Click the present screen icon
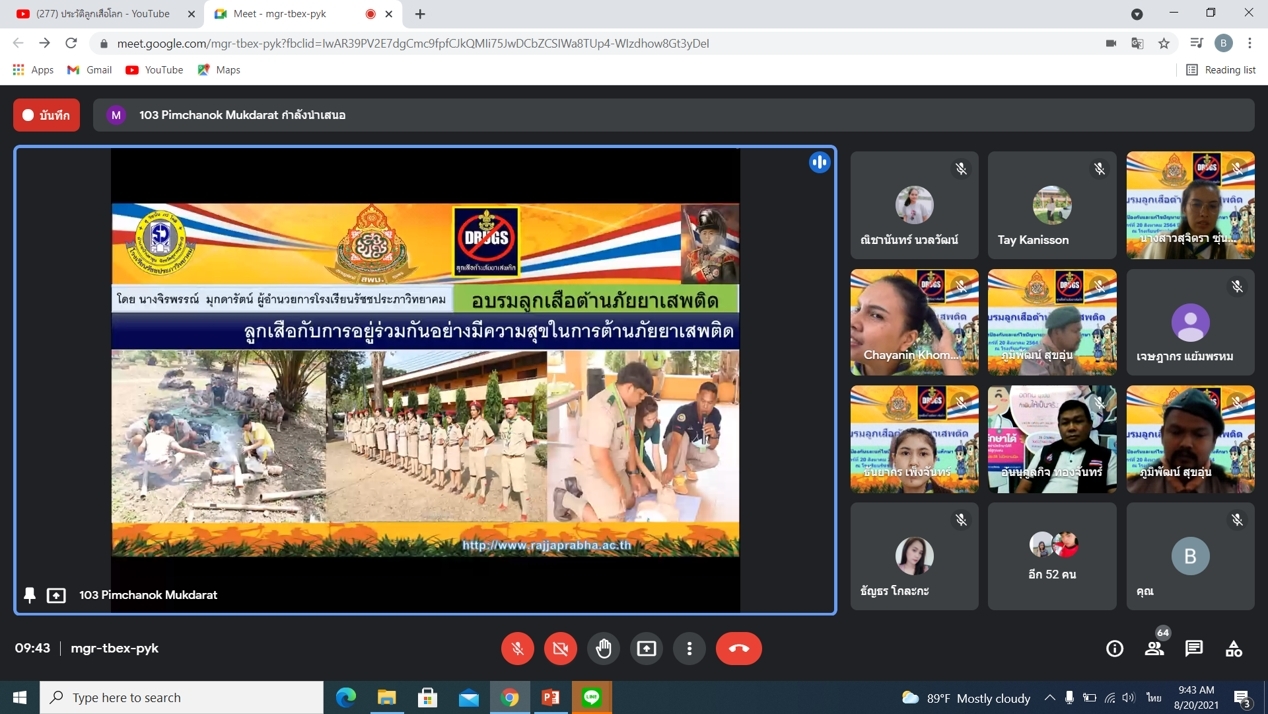This screenshot has width=1268, height=714. coord(647,648)
